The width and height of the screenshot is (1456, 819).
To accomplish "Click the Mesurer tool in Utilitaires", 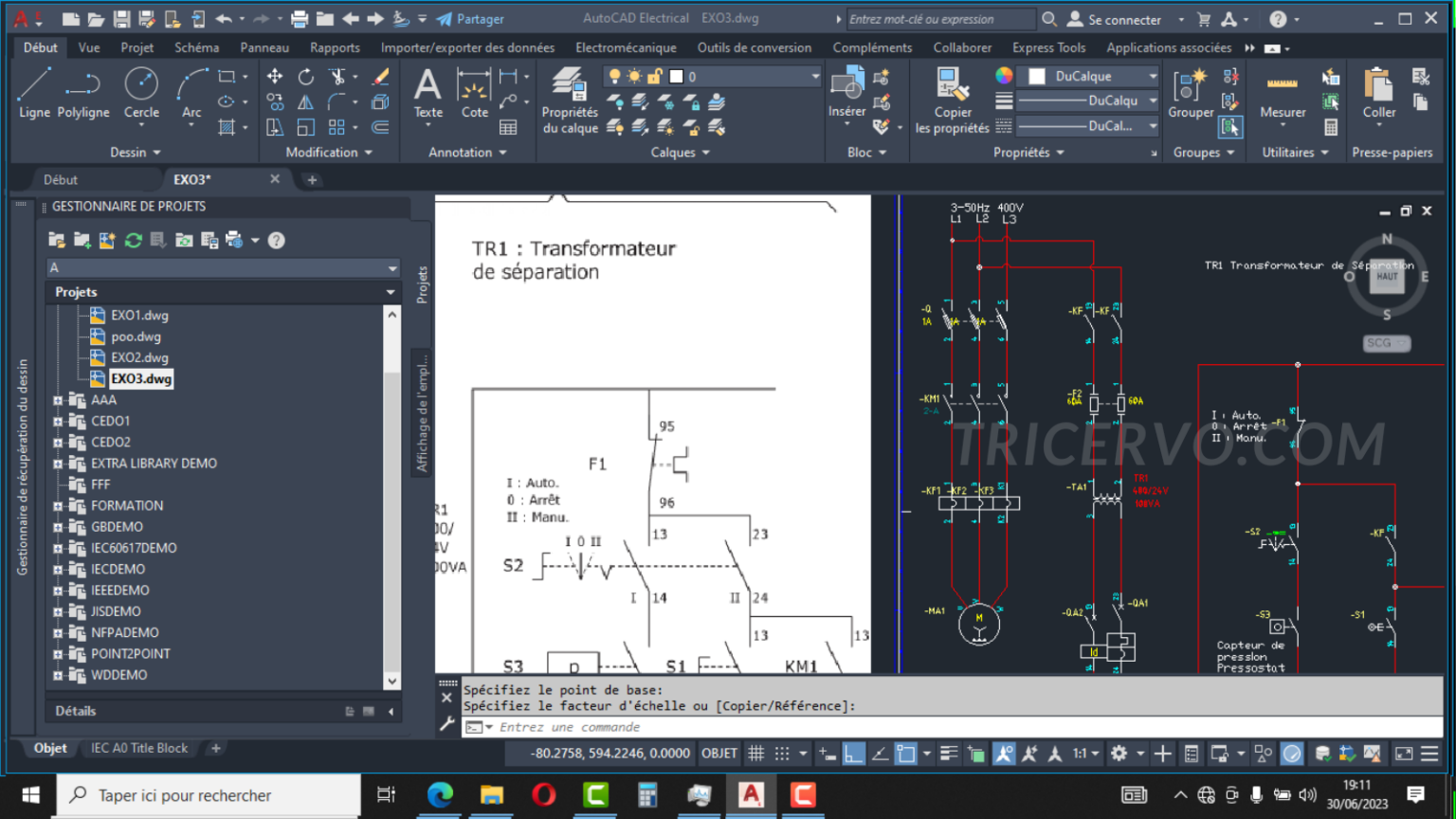I will (1282, 90).
